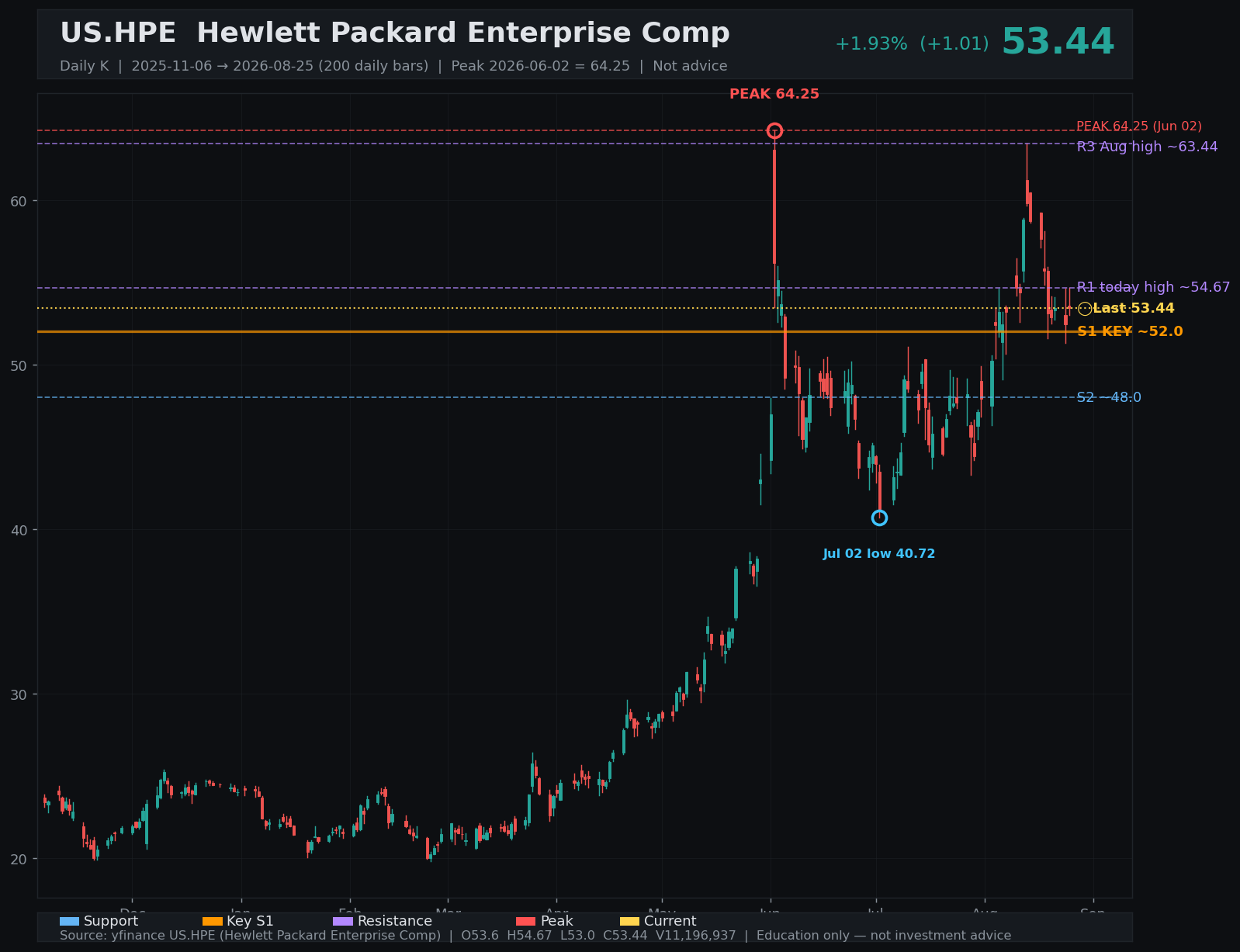Click the red Peak legend swatch
Image resolution: width=1240 pixels, height=952 pixels.
526,922
